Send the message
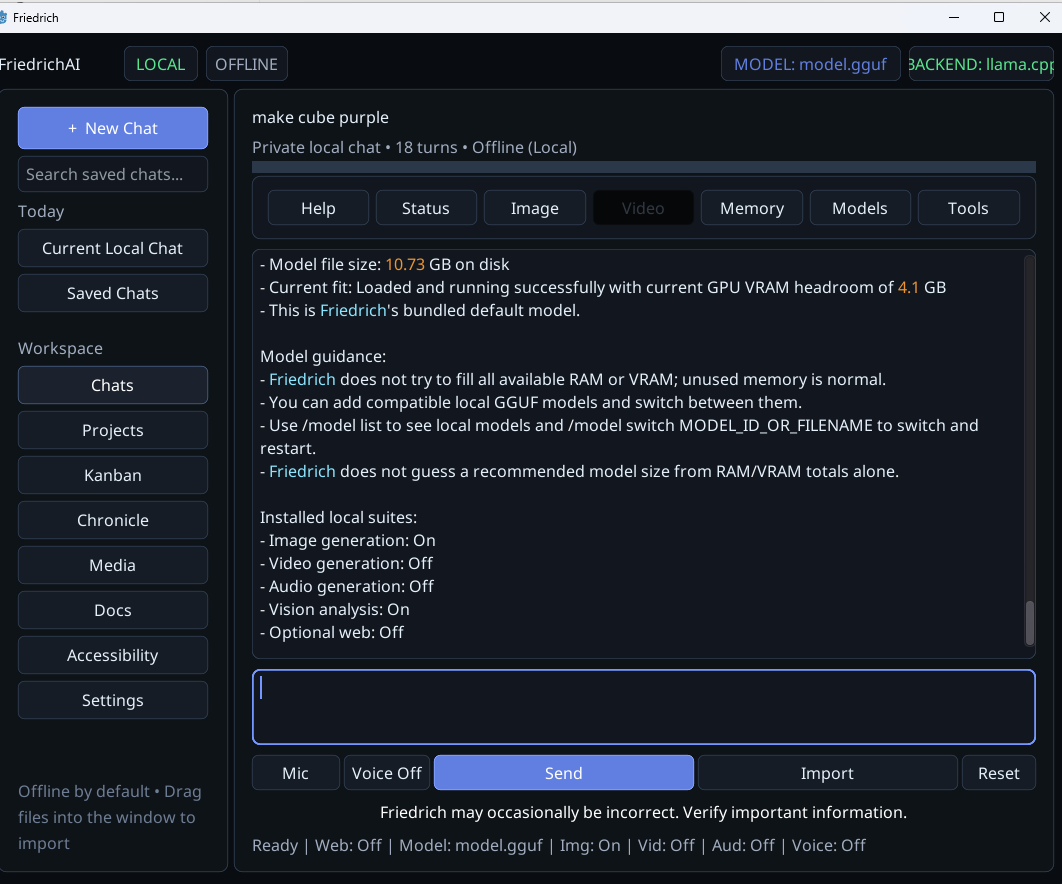This screenshot has height=884, width=1062. (564, 773)
